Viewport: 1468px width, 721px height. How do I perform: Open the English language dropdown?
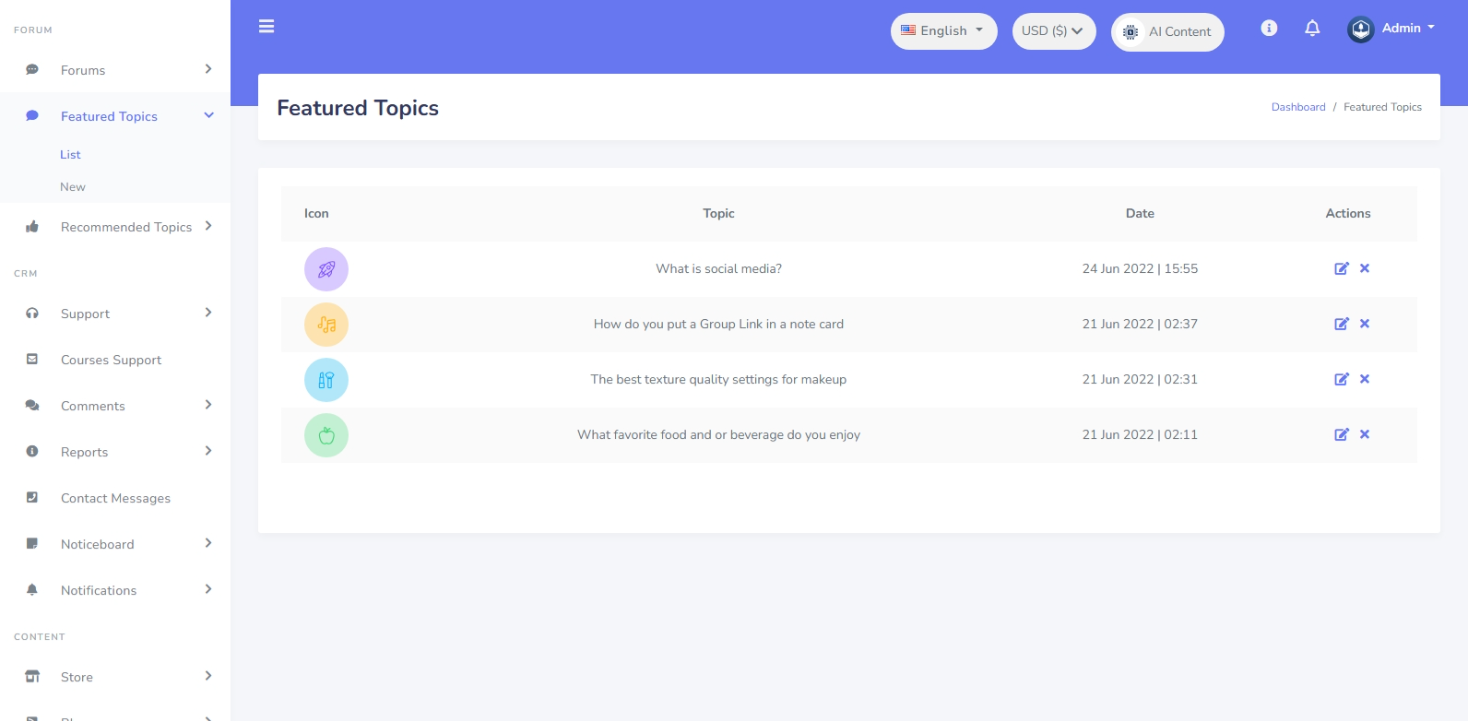[943, 31]
